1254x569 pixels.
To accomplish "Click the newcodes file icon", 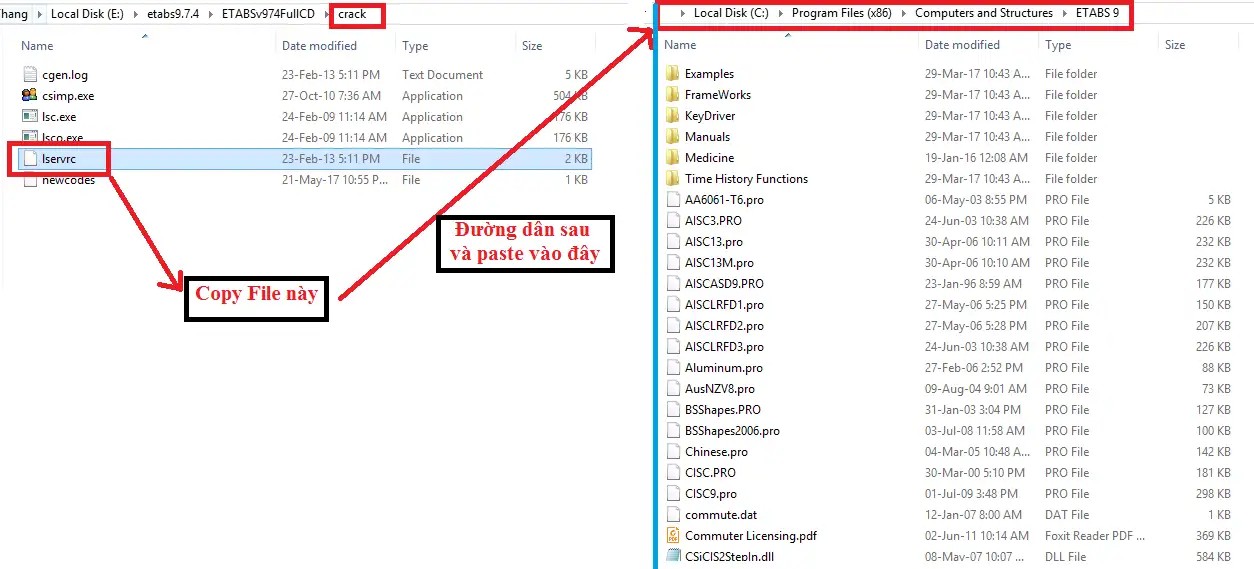I will coord(29,180).
